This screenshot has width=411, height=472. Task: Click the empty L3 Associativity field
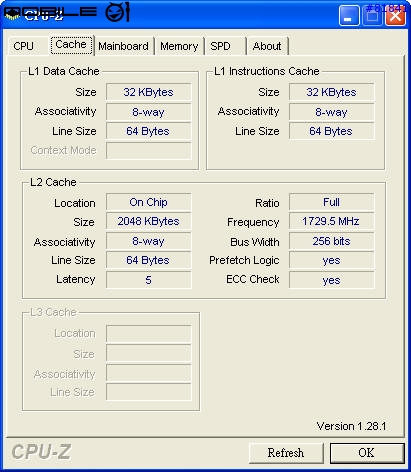148,373
